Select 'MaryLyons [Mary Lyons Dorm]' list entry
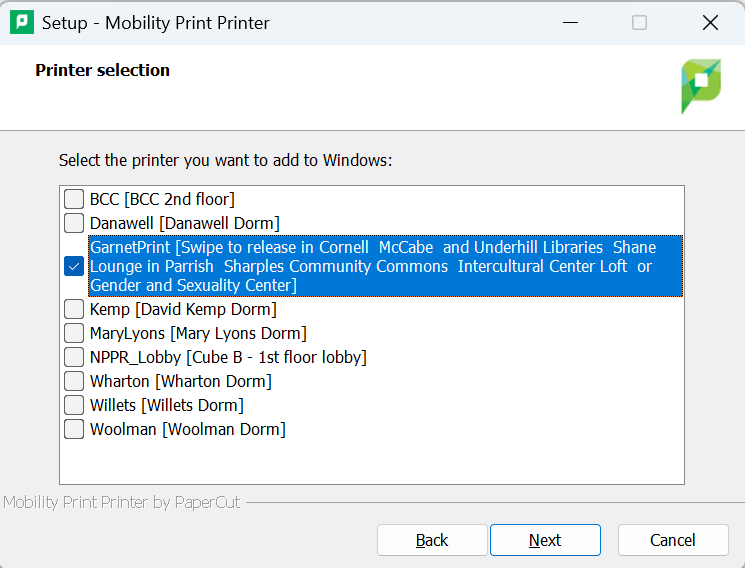 (198, 333)
